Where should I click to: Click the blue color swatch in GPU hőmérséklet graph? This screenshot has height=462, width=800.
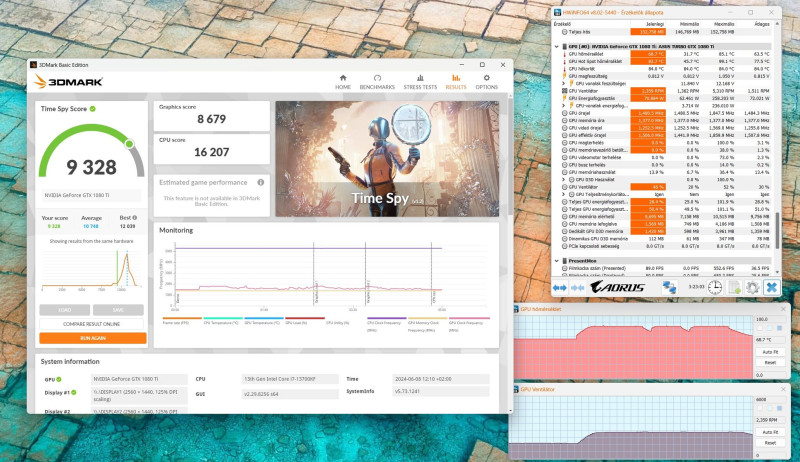779,328
